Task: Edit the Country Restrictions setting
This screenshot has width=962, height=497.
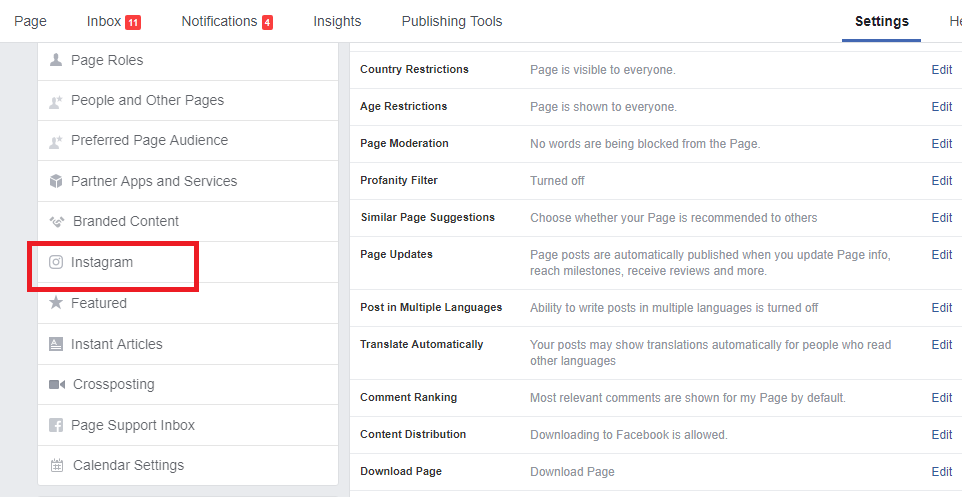Action: pos(942,69)
